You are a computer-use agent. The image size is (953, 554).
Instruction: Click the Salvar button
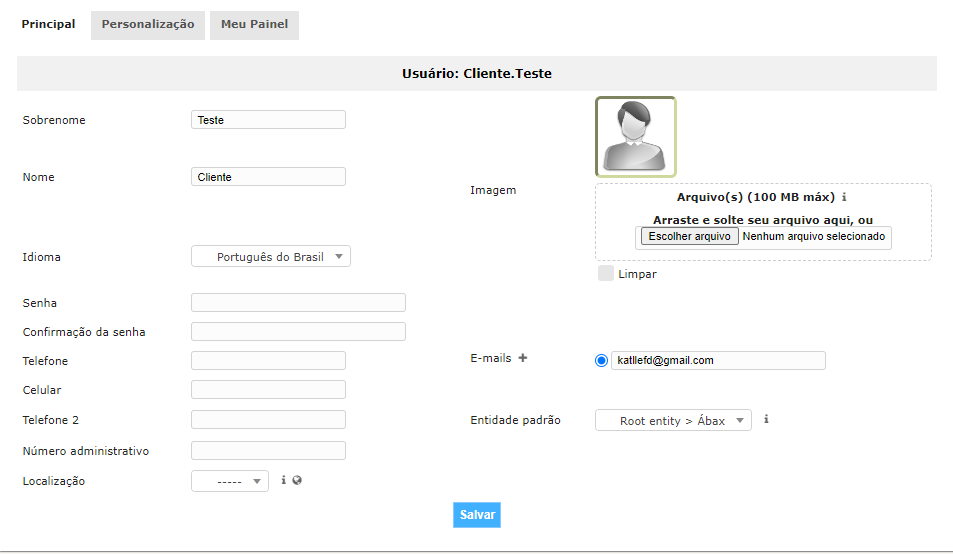point(477,515)
